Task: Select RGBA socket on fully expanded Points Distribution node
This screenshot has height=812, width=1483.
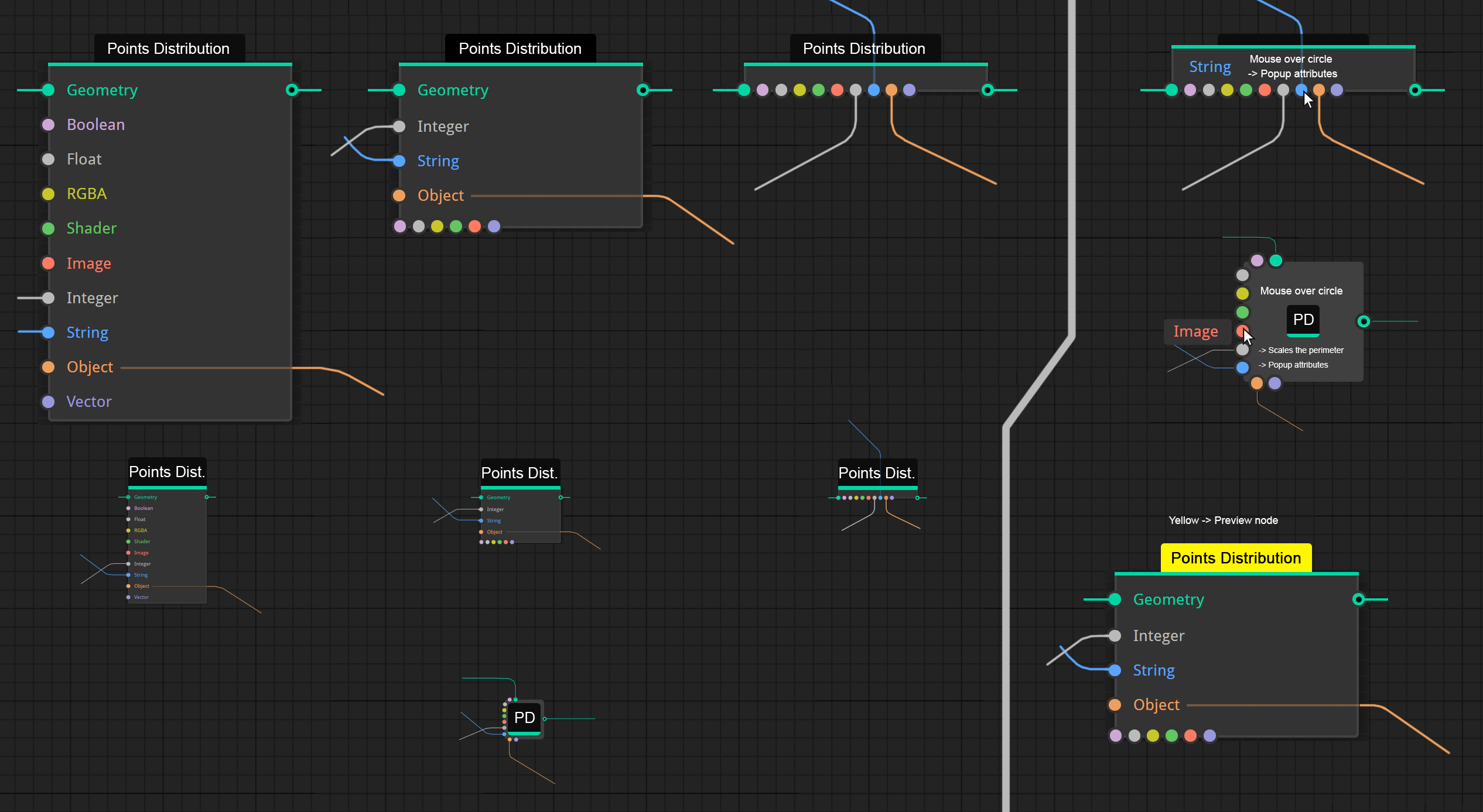Action: point(49,194)
